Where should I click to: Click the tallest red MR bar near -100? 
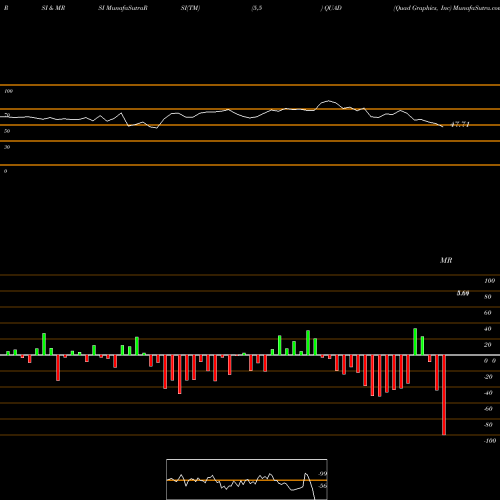pyautogui.click(x=444, y=395)
